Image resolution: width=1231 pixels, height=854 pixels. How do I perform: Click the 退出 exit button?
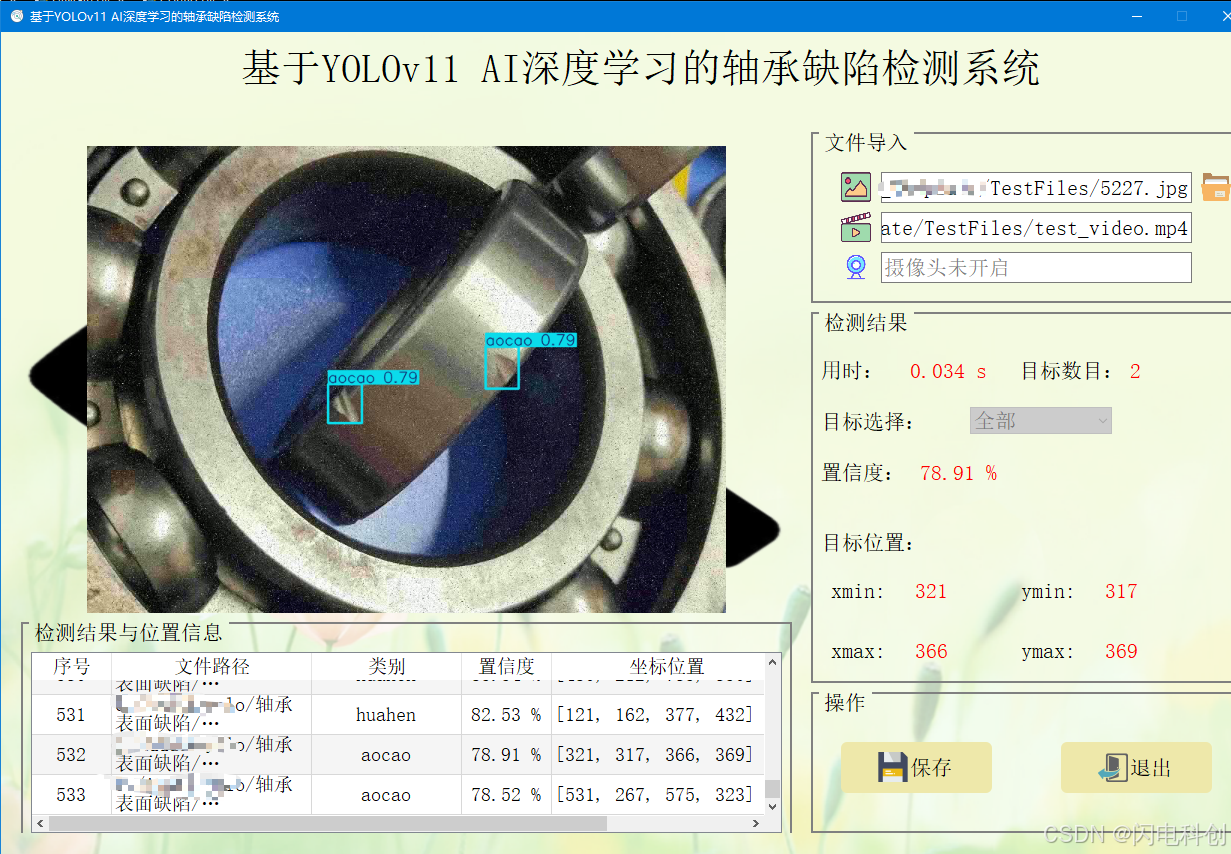pos(1136,768)
